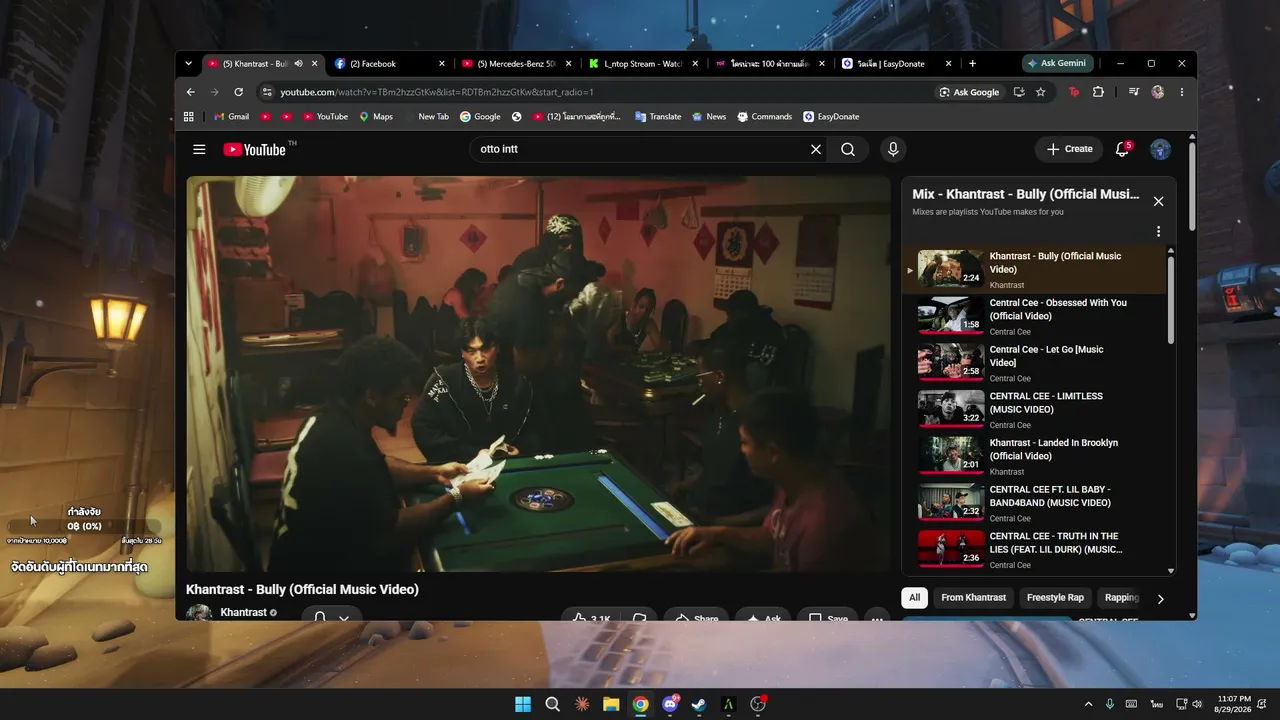Show hidden system tray icons
Screen dimensions: 1280x720
click(x=1089, y=704)
